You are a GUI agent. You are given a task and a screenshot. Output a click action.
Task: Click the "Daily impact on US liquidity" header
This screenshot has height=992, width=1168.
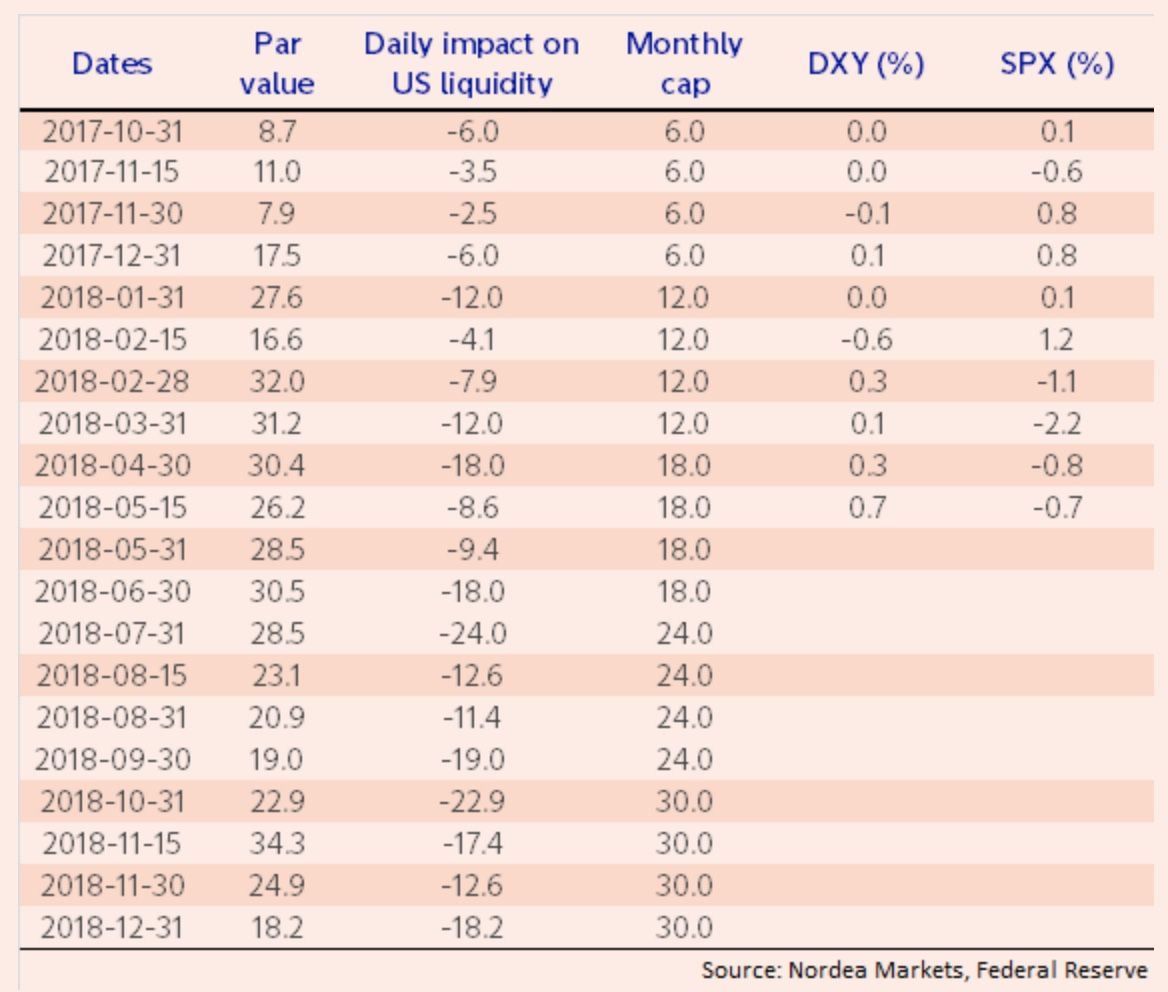click(x=471, y=65)
